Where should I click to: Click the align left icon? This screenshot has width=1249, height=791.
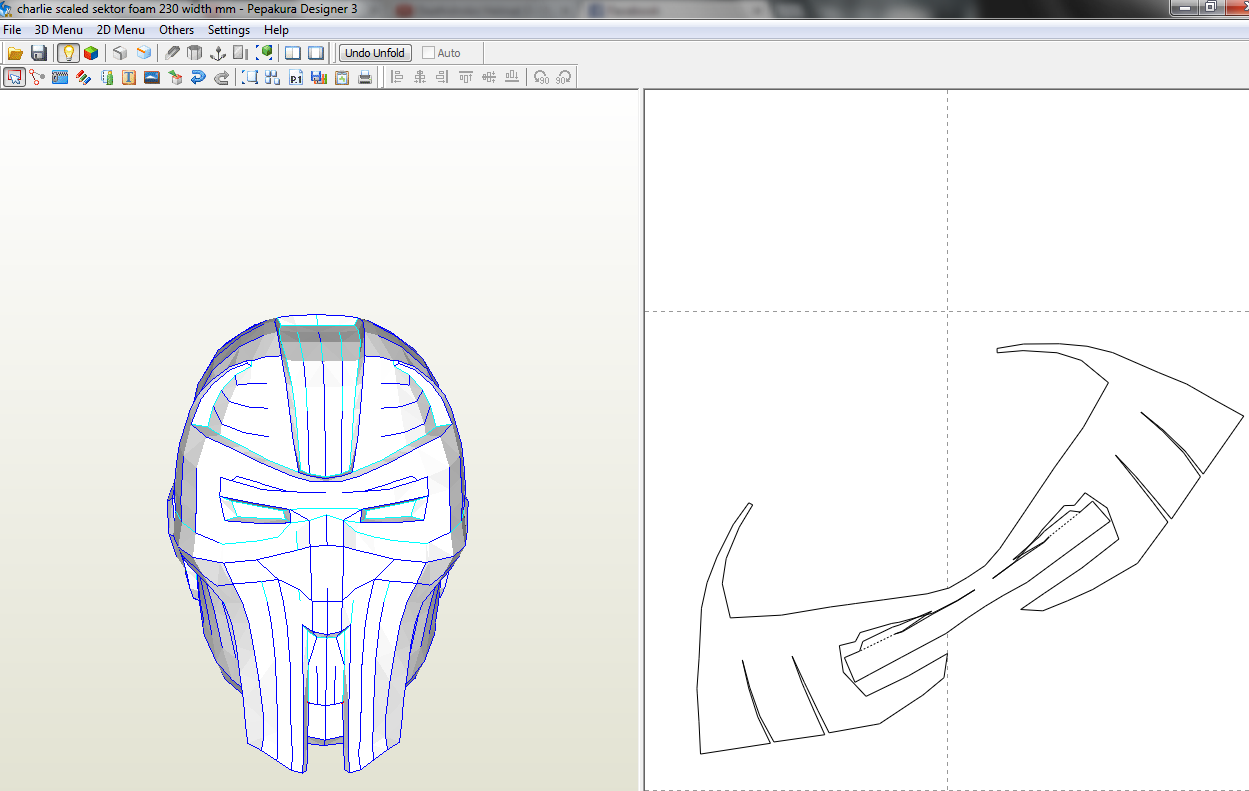coord(397,77)
